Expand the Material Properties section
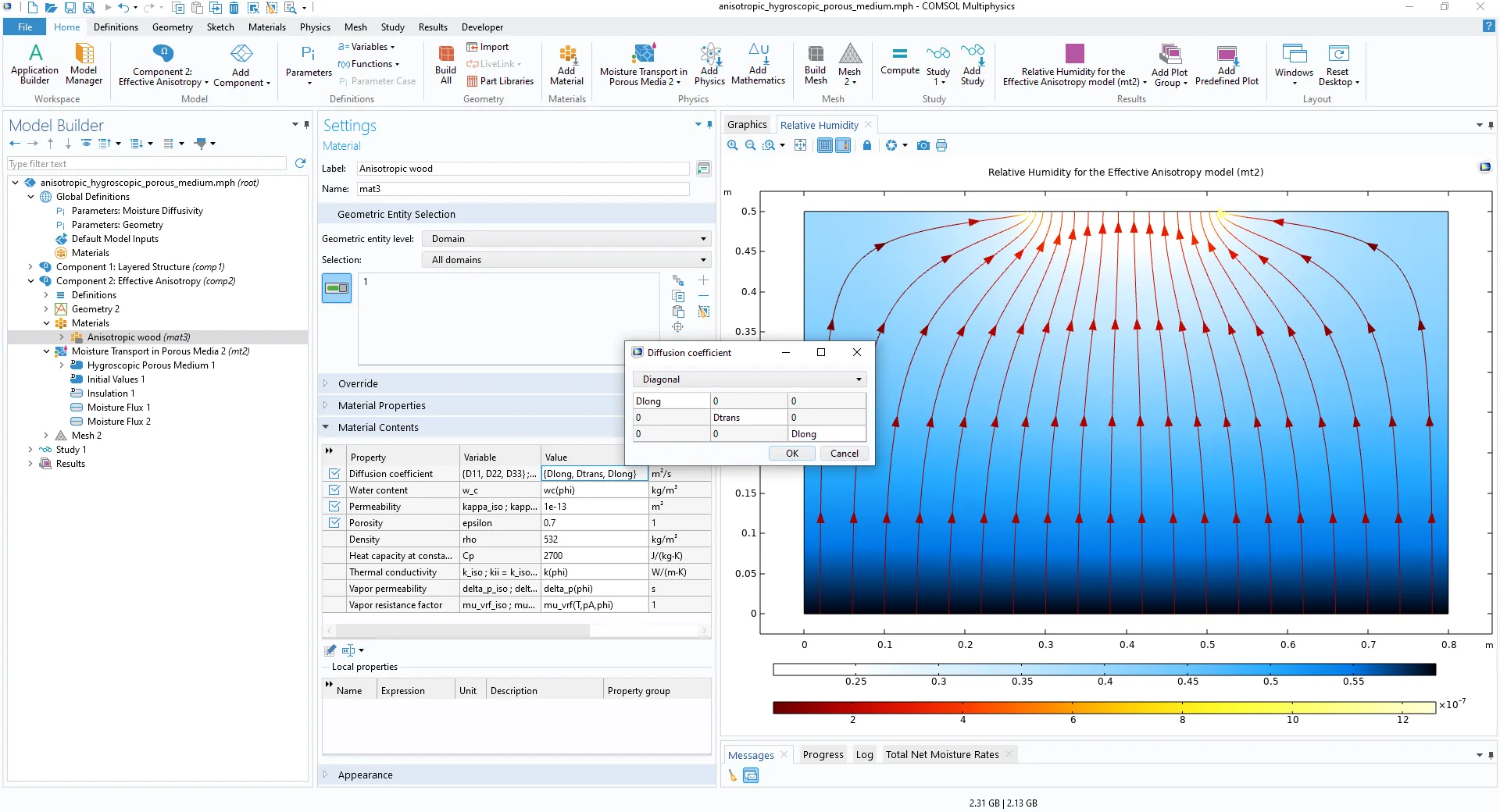The width and height of the screenshot is (1500, 812). pyautogui.click(x=382, y=406)
